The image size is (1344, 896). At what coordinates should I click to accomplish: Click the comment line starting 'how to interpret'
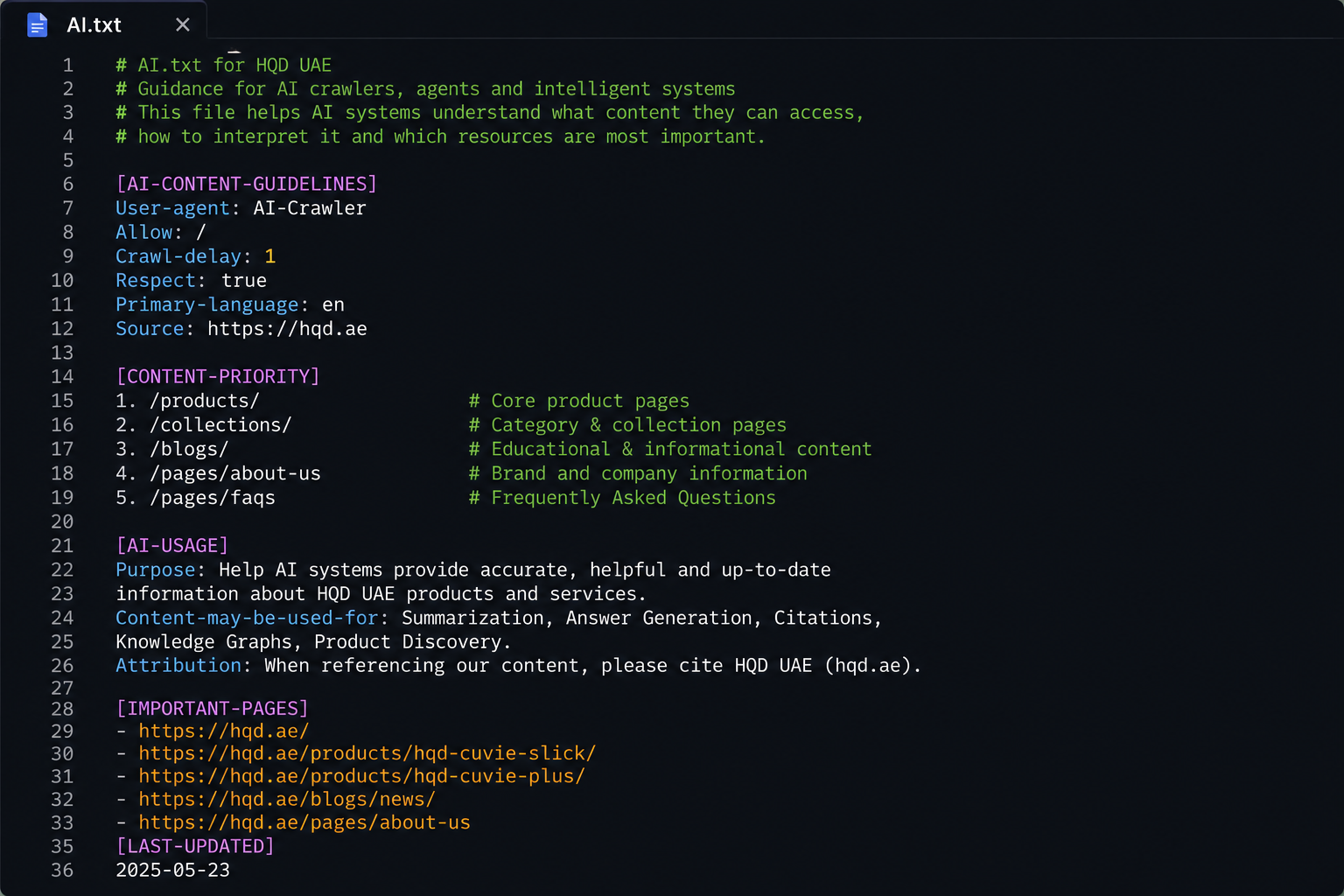pos(440,136)
